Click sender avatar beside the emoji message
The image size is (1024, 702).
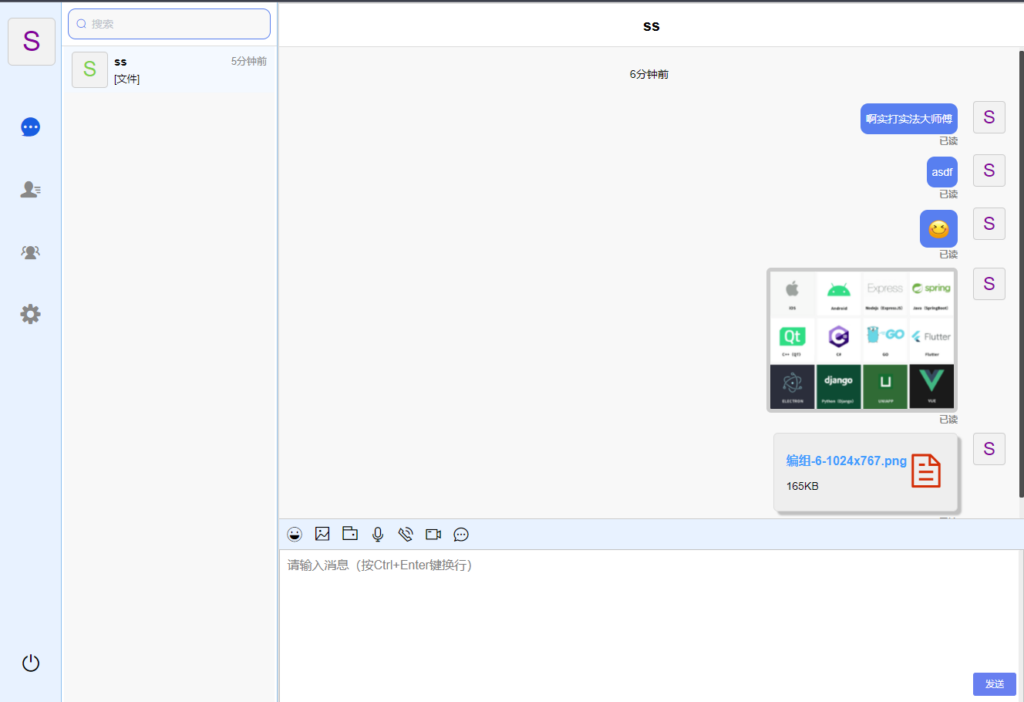[989, 224]
